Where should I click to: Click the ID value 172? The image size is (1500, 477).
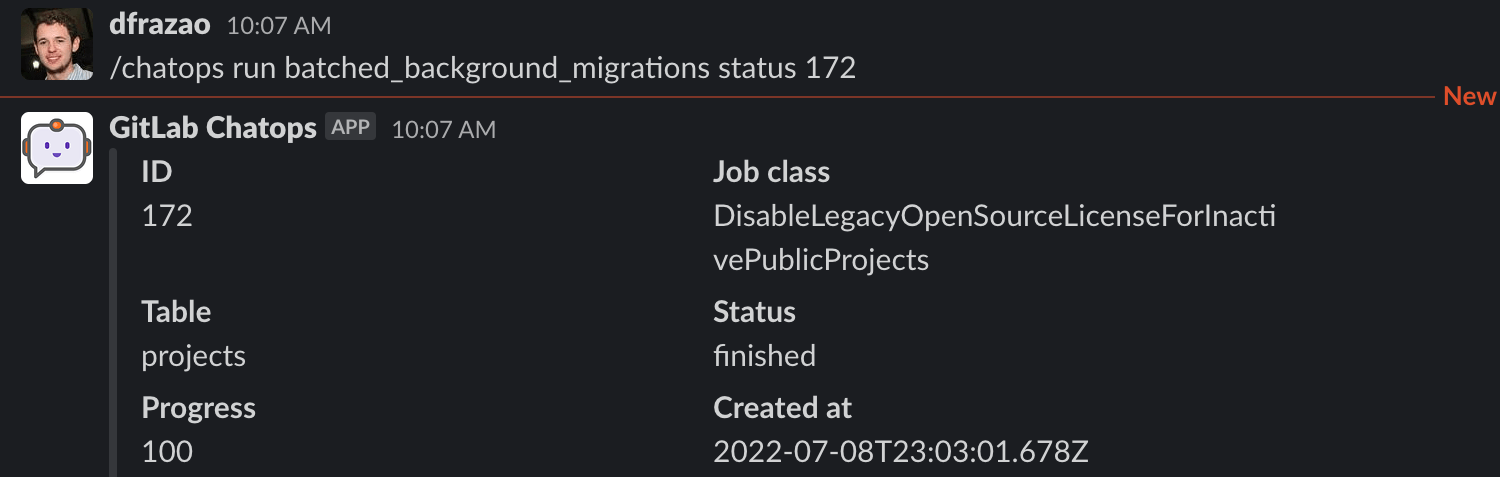pos(167,216)
